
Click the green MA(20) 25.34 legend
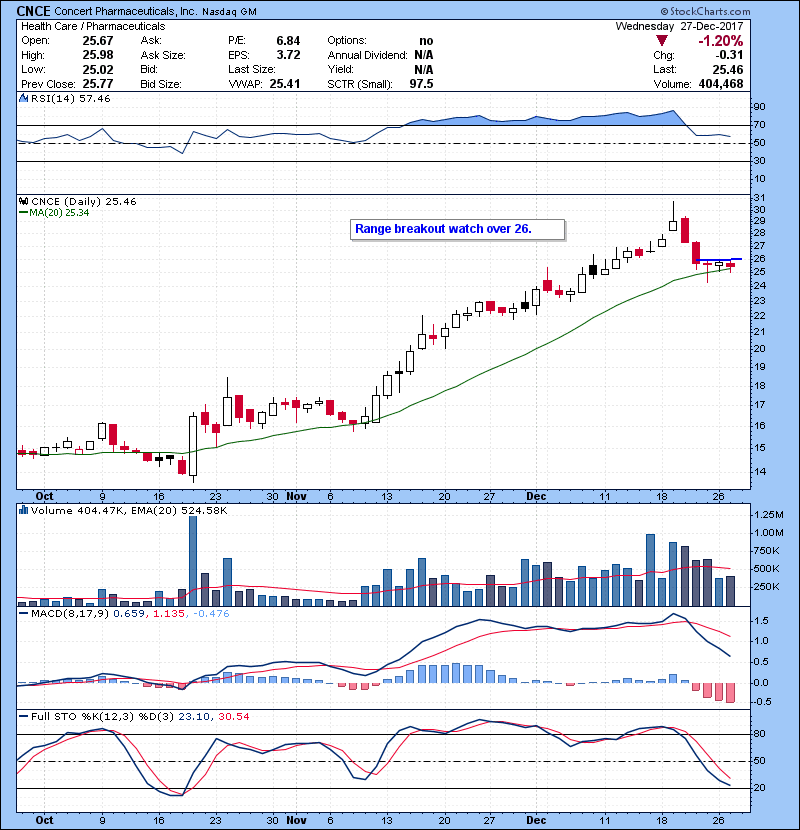pyautogui.click(x=54, y=213)
